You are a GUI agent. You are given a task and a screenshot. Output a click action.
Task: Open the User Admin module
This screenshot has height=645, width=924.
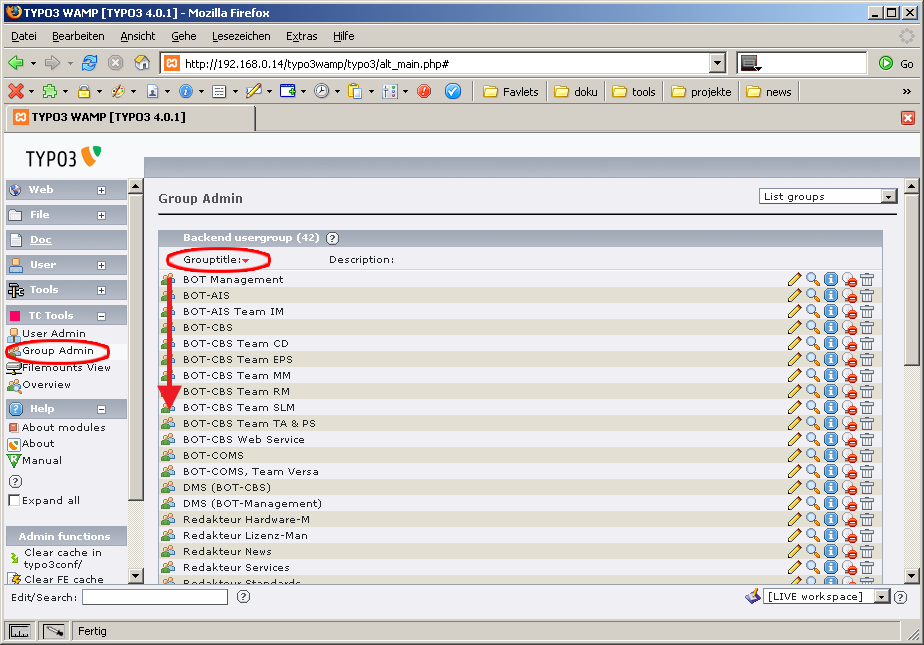(54, 333)
